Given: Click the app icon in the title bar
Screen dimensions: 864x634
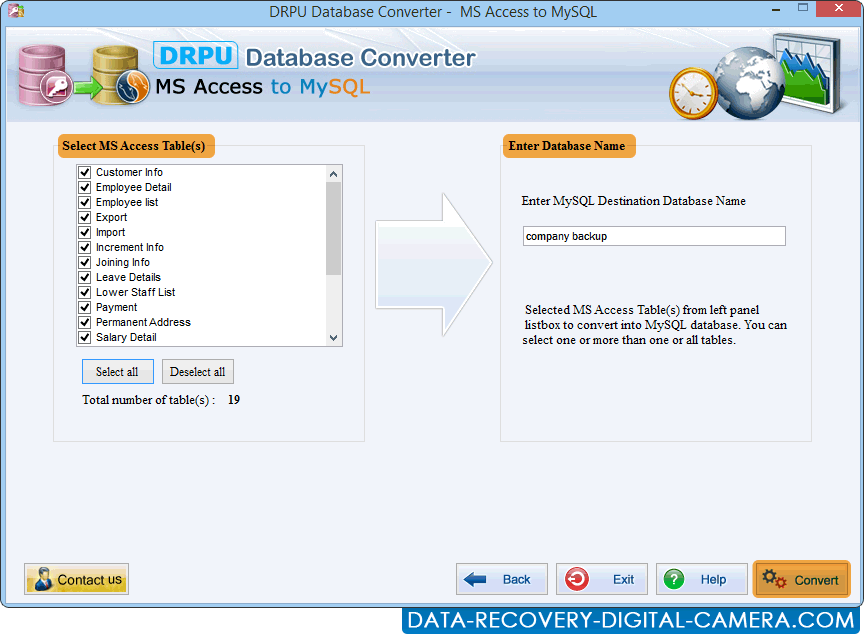Looking at the screenshot, I should click(x=16, y=10).
